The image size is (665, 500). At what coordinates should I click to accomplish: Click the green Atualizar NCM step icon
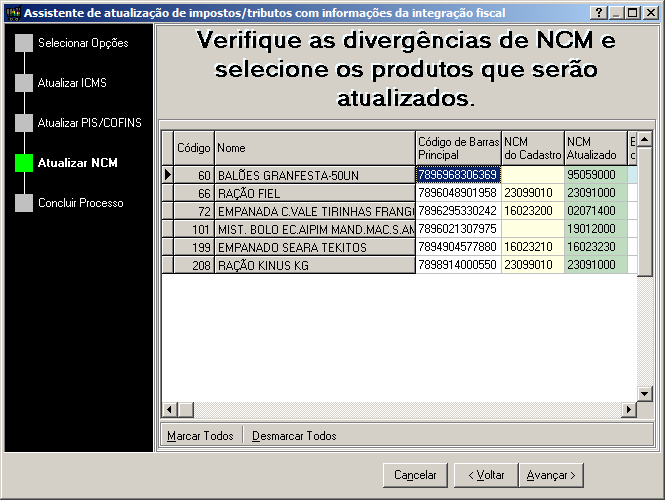24,163
